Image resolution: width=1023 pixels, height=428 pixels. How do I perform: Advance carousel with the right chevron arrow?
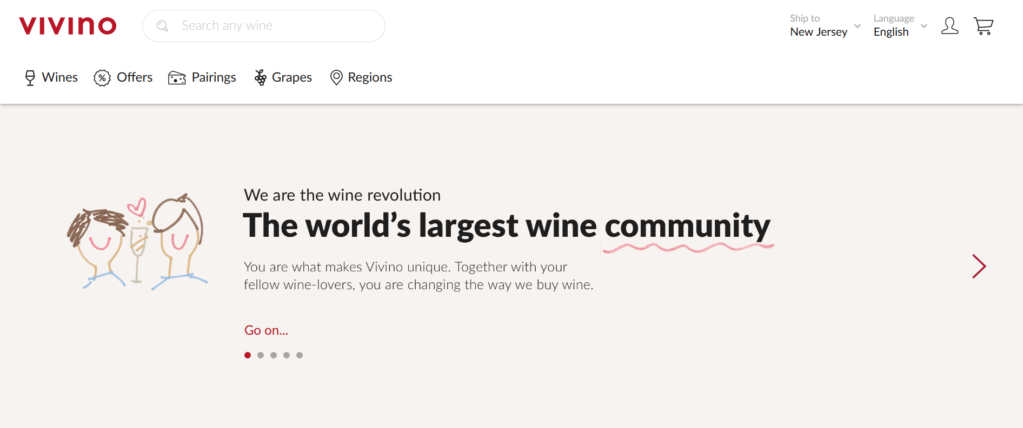pyautogui.click(x=979, y=266)
